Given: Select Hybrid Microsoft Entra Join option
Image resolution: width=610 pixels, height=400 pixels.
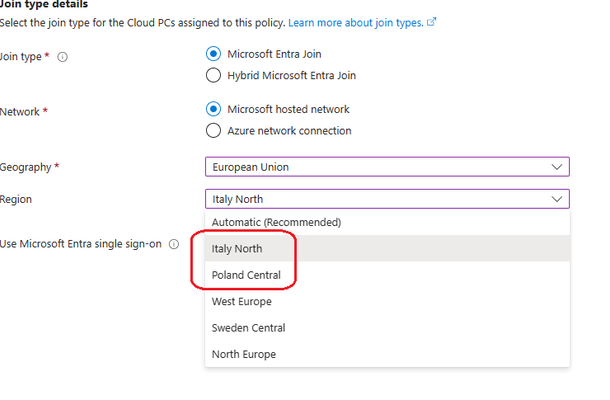Looking at the screenshot, I should [x=213, y=75].
